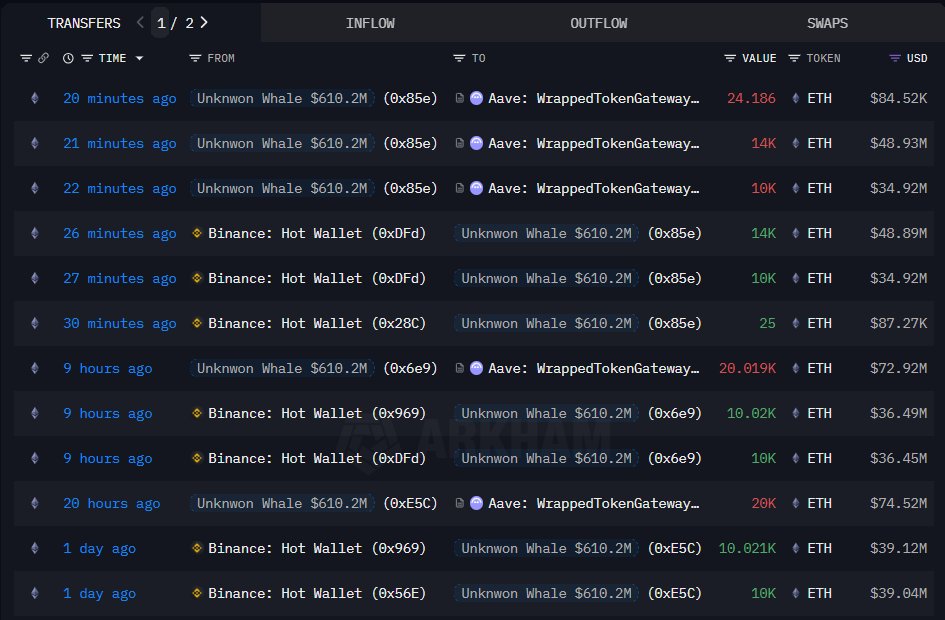Click Binance icon in the 10.021K row

click(196, 548)
